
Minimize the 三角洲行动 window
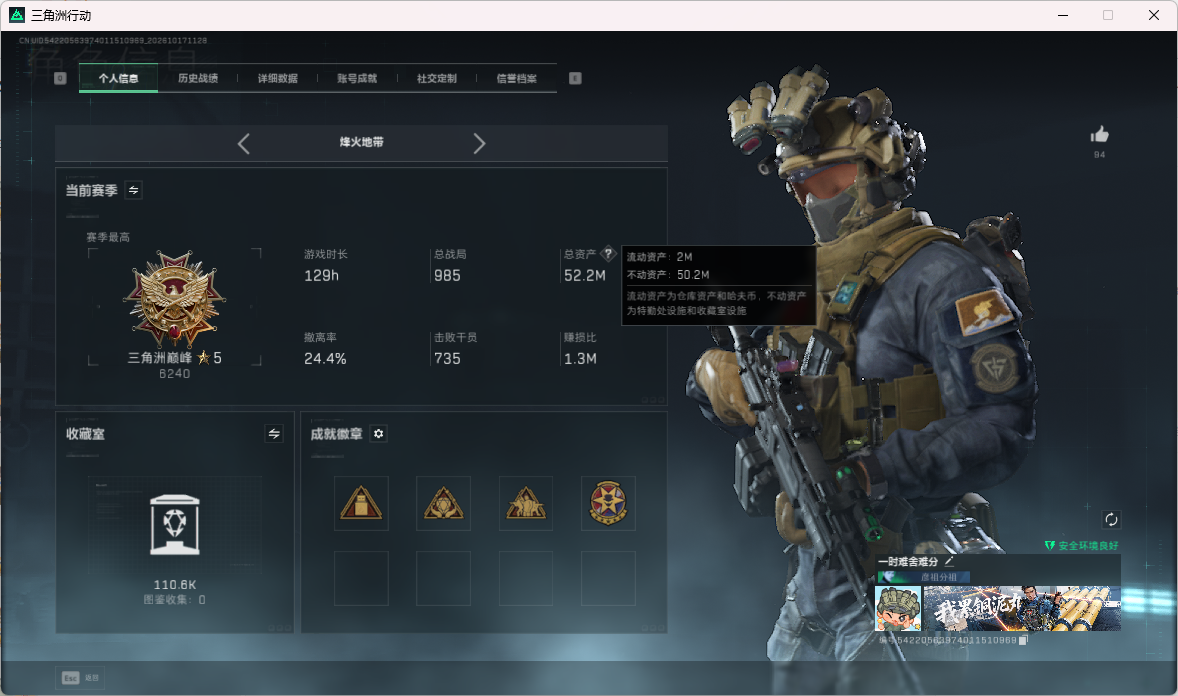point(1063,15)
